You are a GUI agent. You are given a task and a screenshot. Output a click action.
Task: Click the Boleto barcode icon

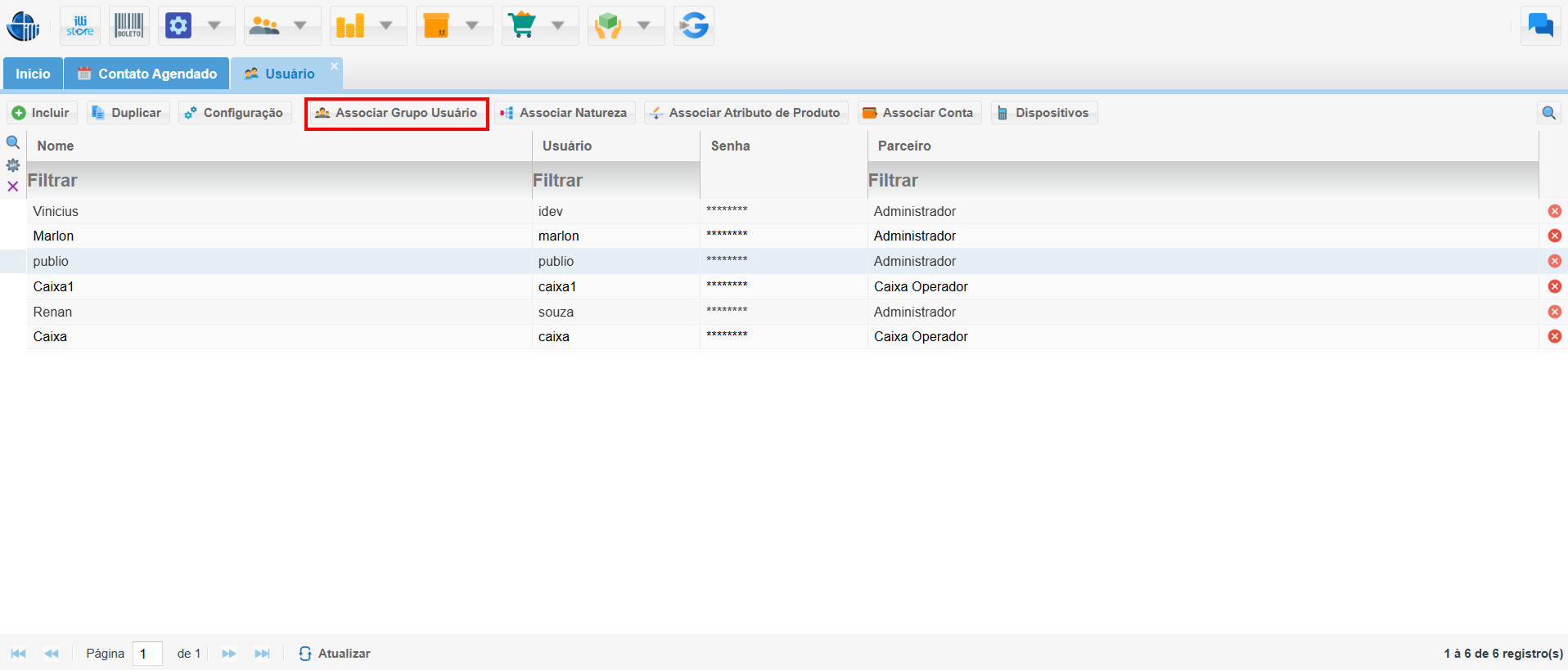coord(128,26)
